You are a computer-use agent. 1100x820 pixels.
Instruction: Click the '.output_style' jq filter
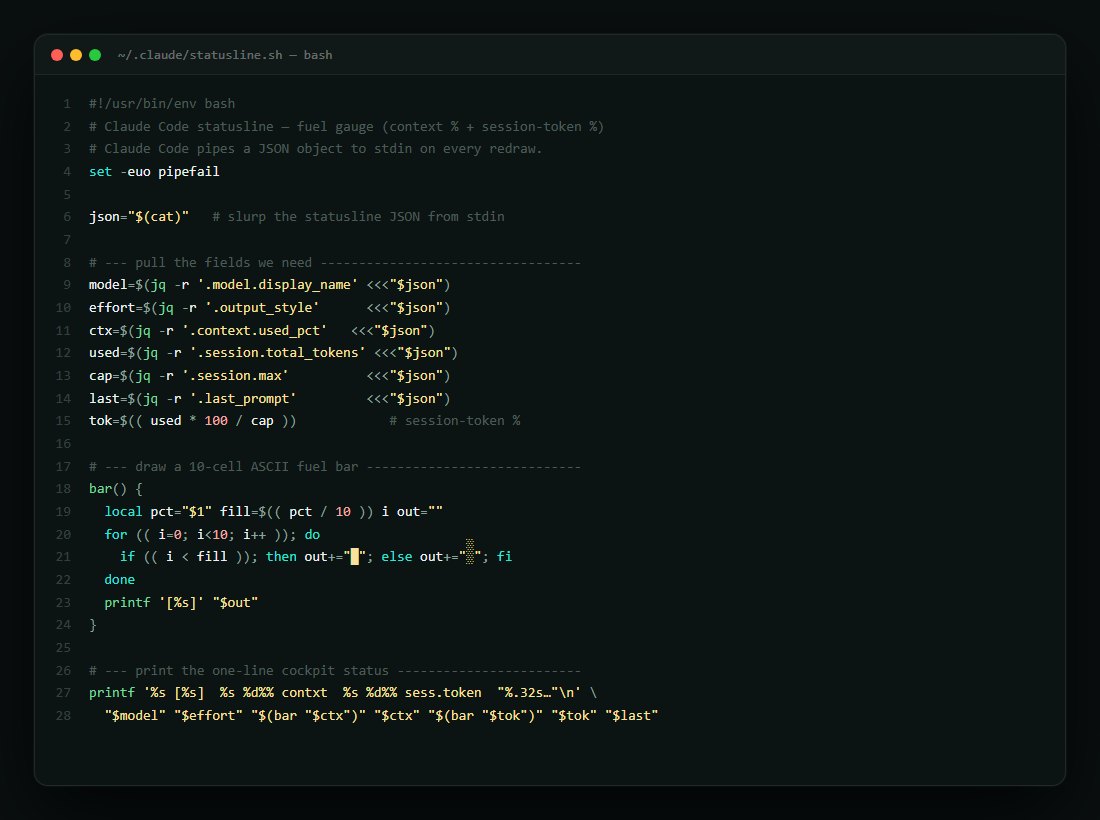point(262,308)
